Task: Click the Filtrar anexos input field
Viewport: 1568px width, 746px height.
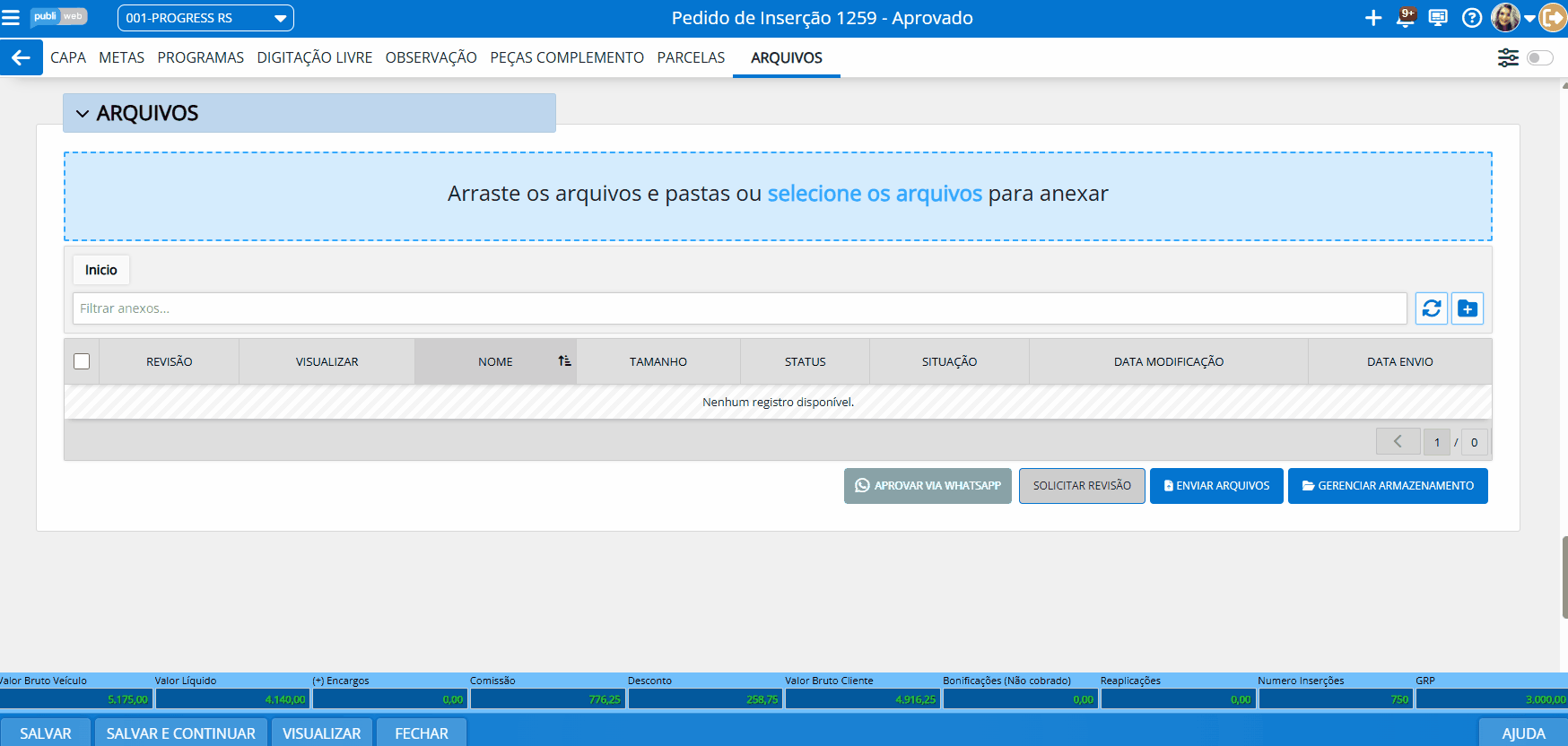Action: coord(739,308)
